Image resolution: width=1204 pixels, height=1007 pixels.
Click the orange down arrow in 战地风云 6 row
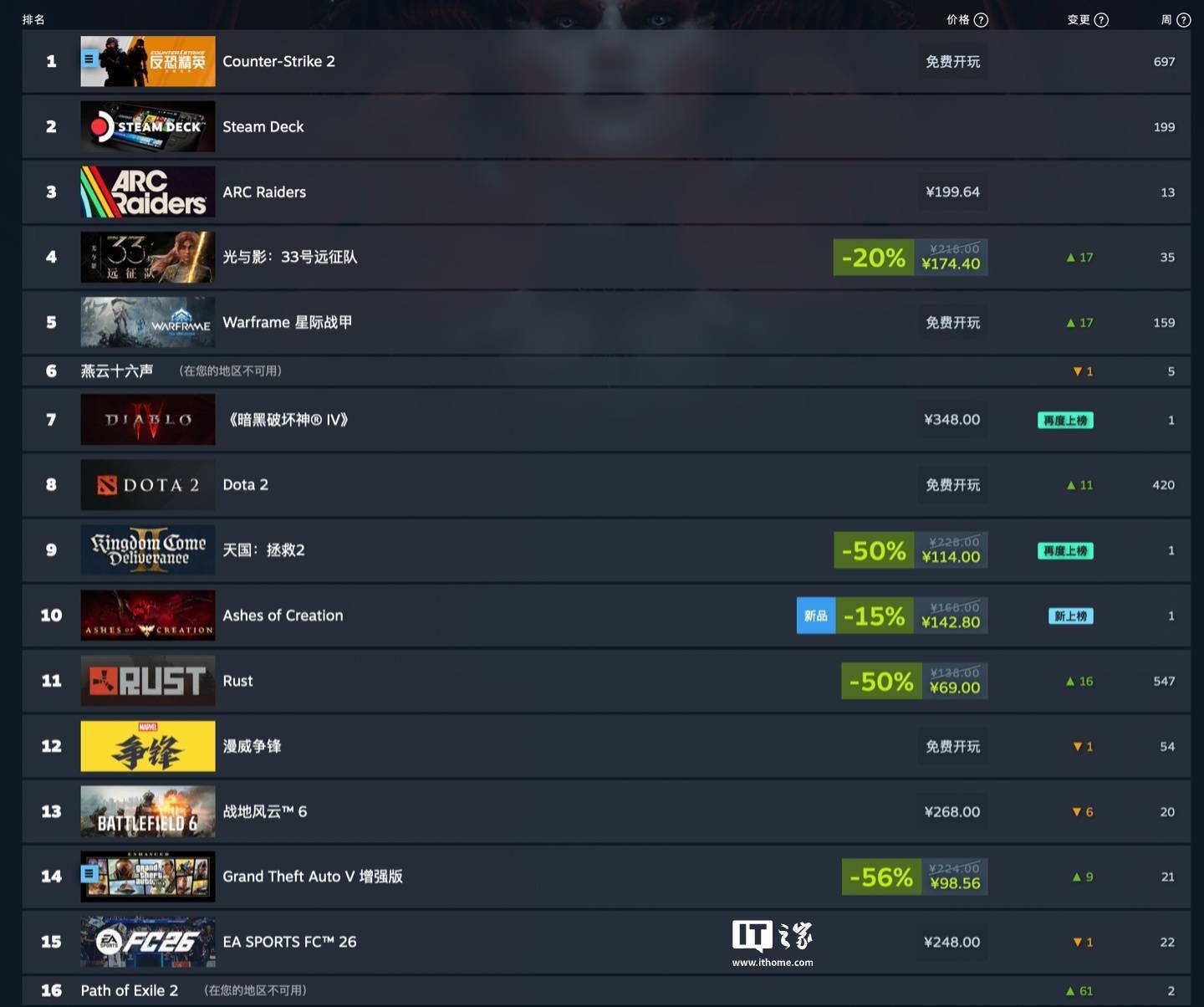(x=1077, y=812)
